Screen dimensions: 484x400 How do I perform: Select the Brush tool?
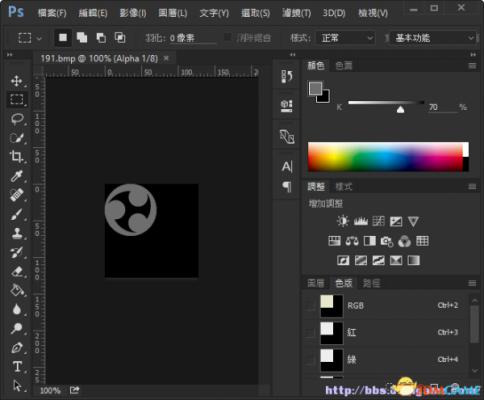pyautogui.click(x=16, y=214)
